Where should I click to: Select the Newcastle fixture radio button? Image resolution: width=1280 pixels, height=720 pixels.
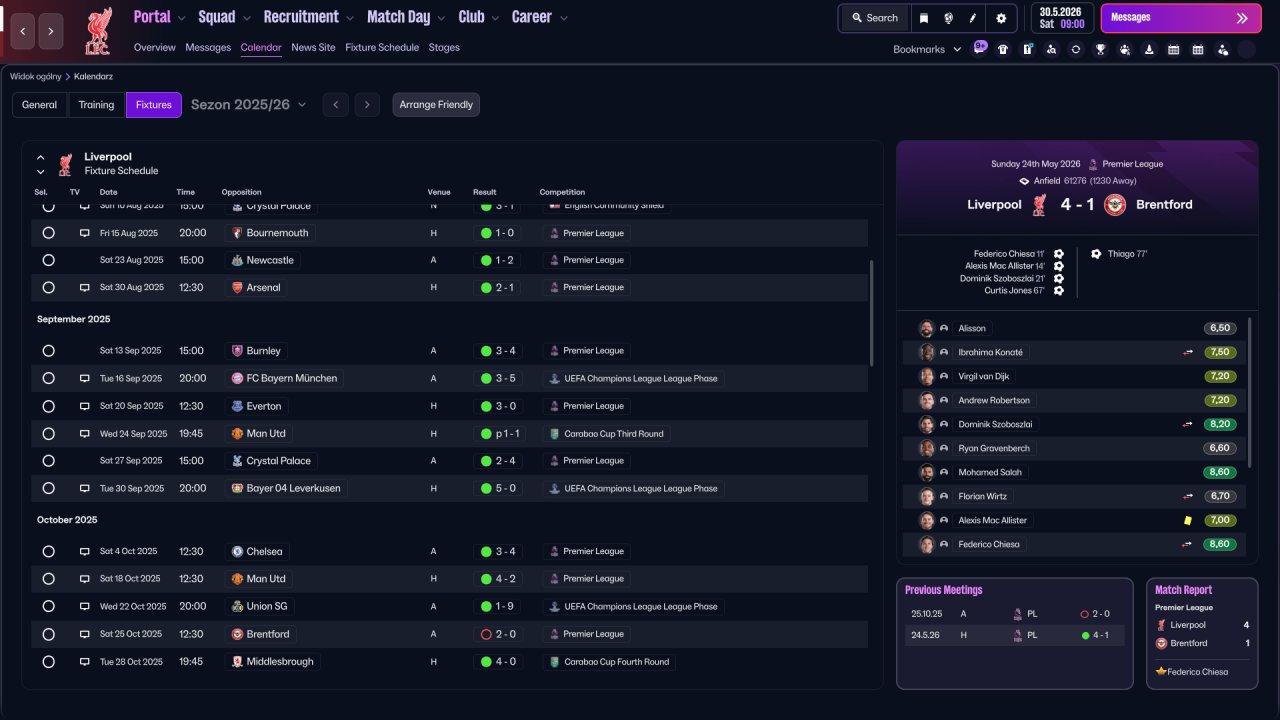coord(48,260)
